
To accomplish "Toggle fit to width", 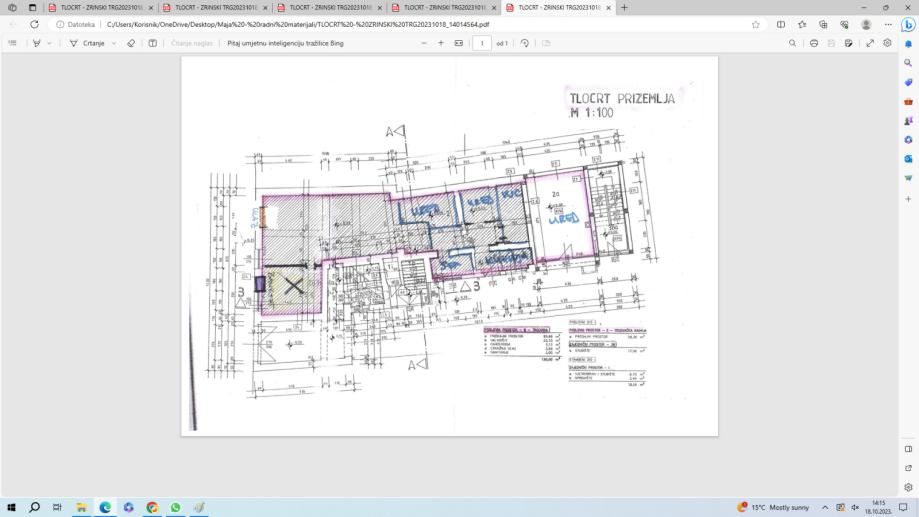I will tap(458, 43).
